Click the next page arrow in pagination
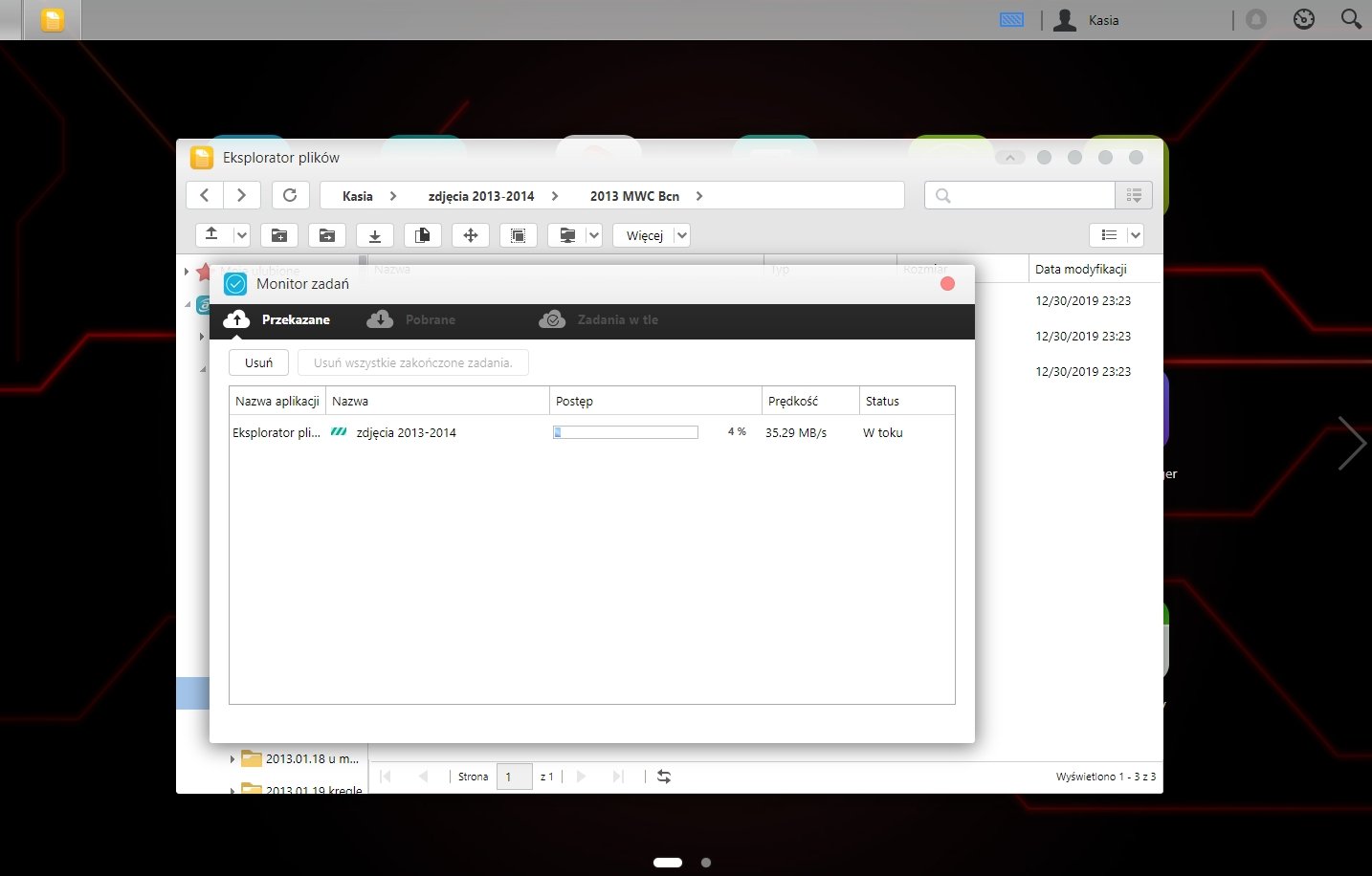This screenshot has width=1372, height=876. (581, 777)
